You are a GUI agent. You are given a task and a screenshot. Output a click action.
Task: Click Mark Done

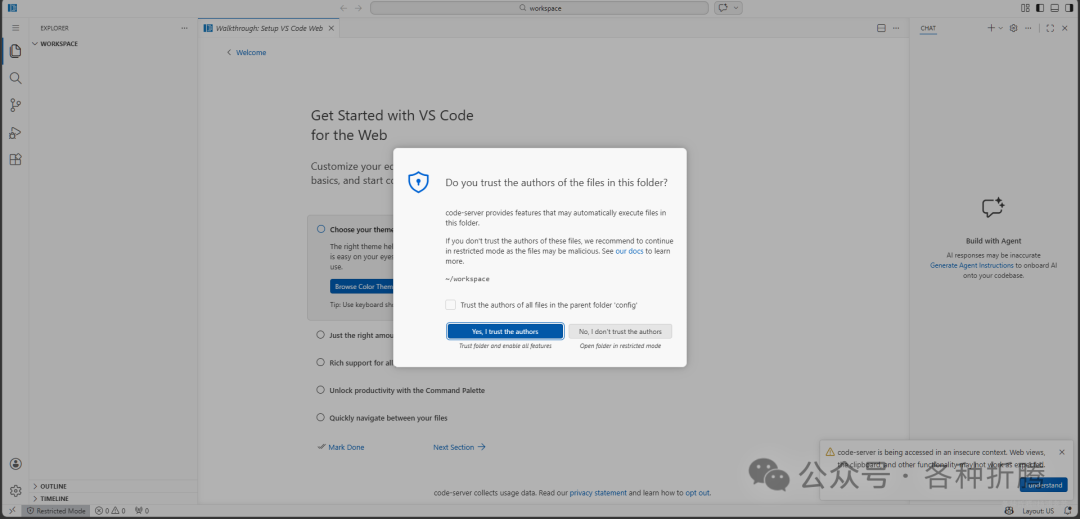tap(341, 447)
